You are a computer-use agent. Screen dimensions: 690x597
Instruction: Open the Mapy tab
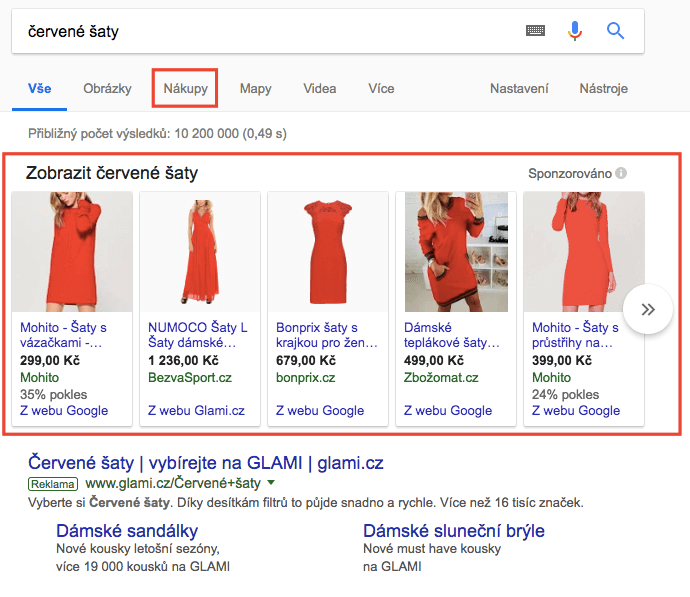255,89
